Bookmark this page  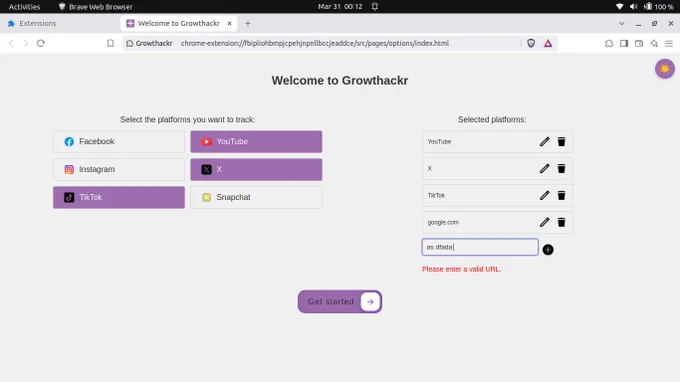110,43
